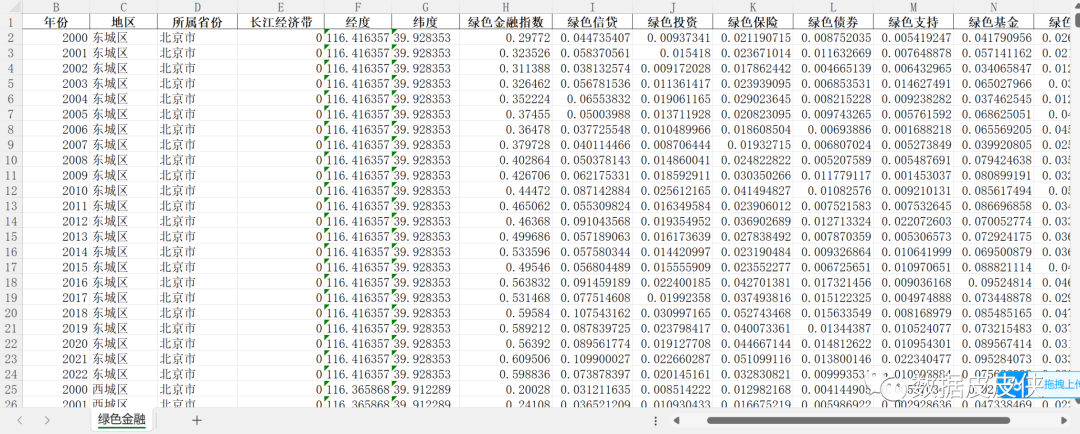
Task: Select column E header
Action: click(281, 6)
